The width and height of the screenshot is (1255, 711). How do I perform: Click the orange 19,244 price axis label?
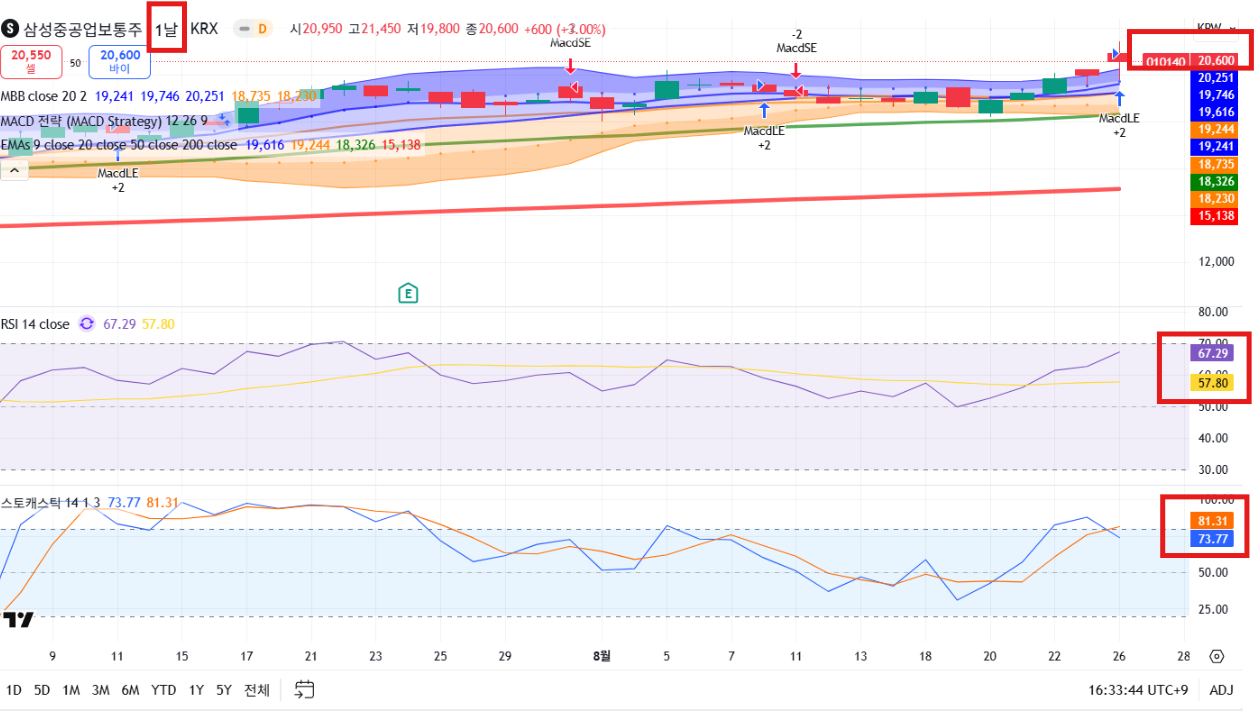click(1215, 129)
